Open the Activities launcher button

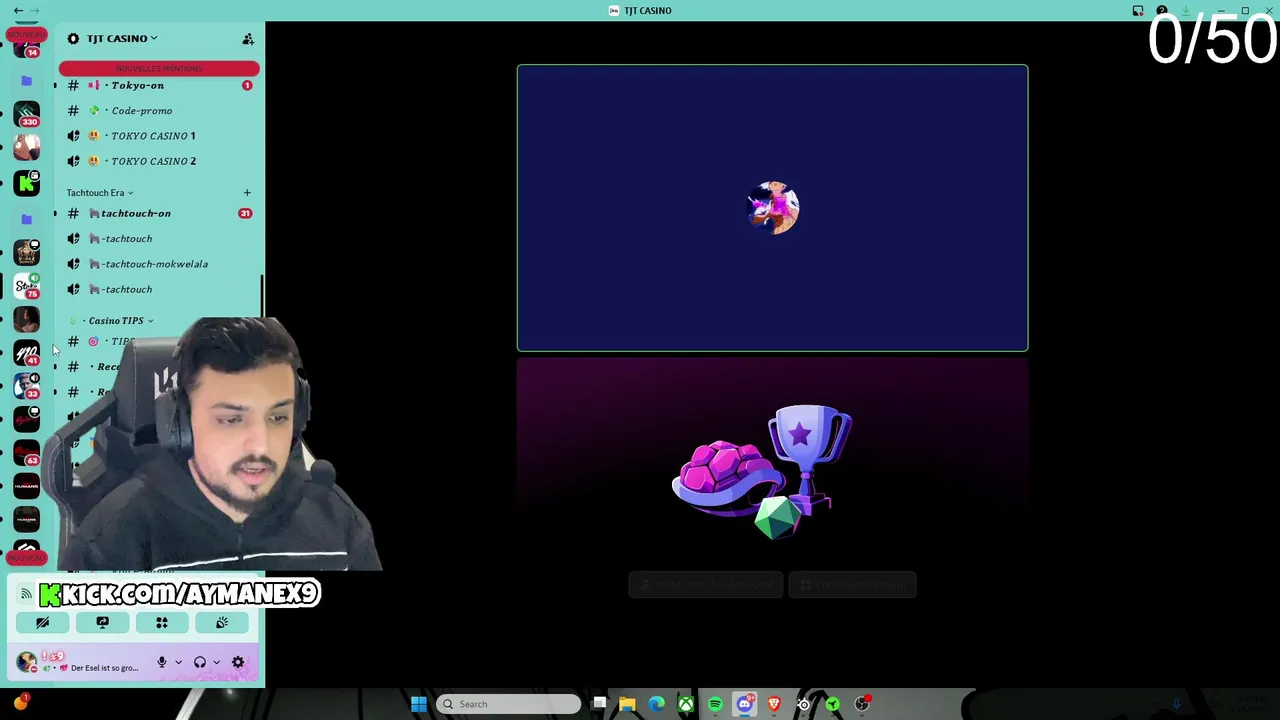click(162, 623)
